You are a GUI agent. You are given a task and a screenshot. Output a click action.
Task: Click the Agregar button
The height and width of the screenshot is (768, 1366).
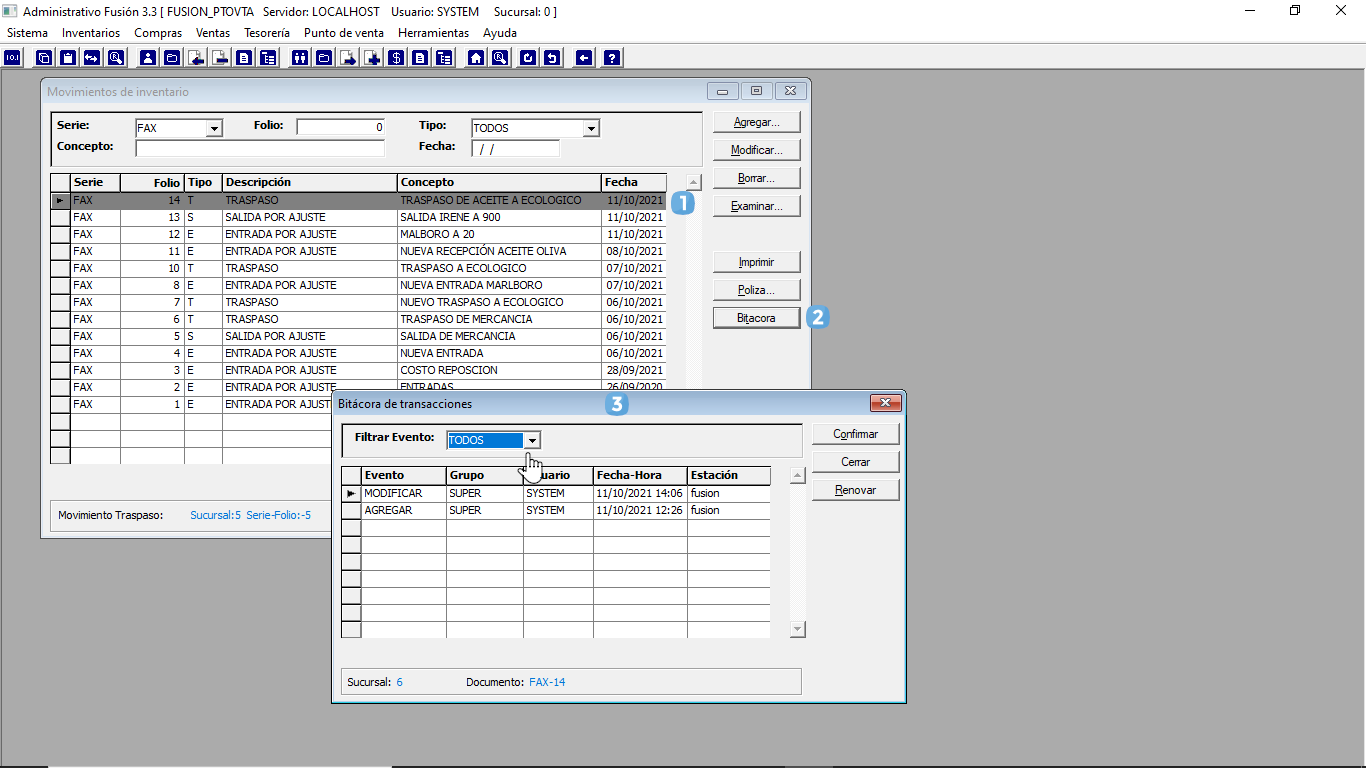(757, 122)
